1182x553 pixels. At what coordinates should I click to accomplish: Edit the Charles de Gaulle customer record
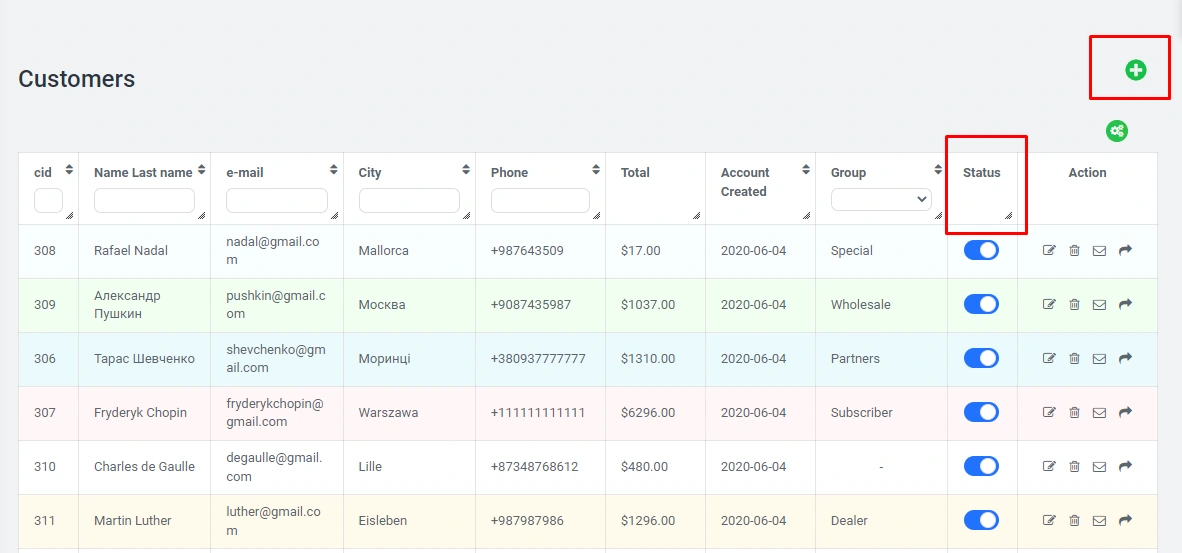pyautogui.click(x=1049, y=466)
